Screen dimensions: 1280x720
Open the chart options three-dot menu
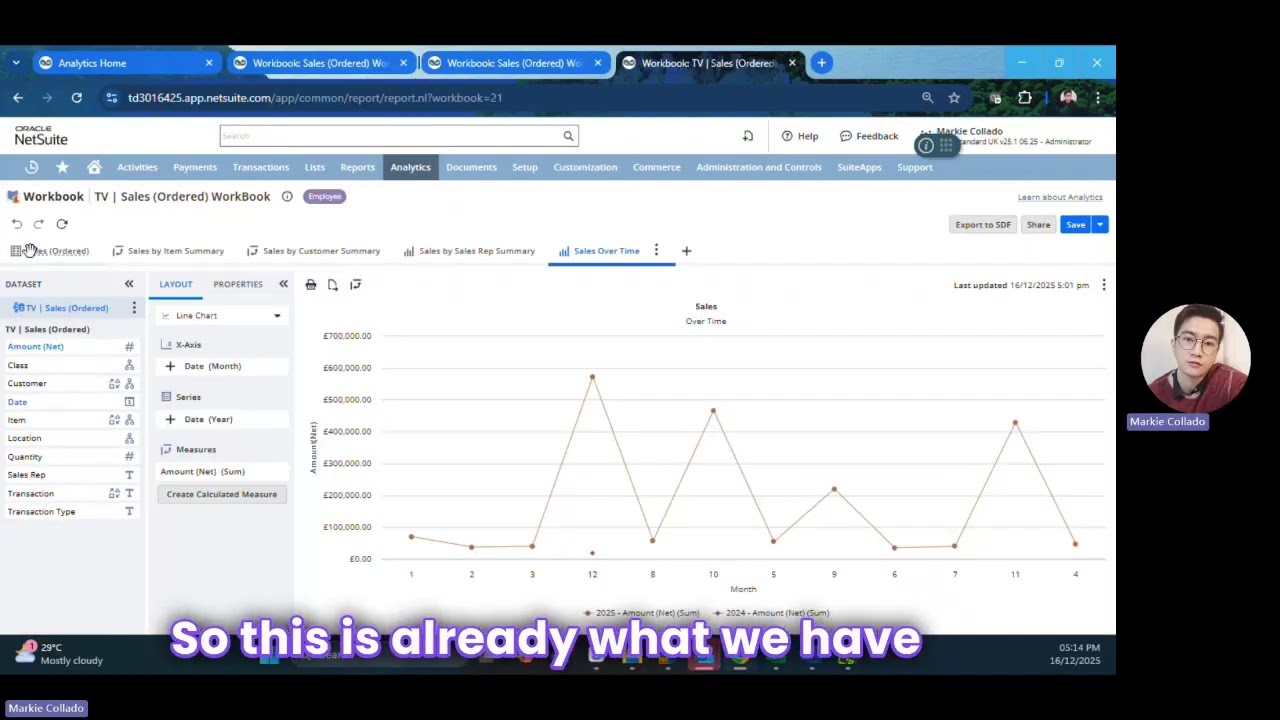pyautogui.click(x=1104, y=285)
